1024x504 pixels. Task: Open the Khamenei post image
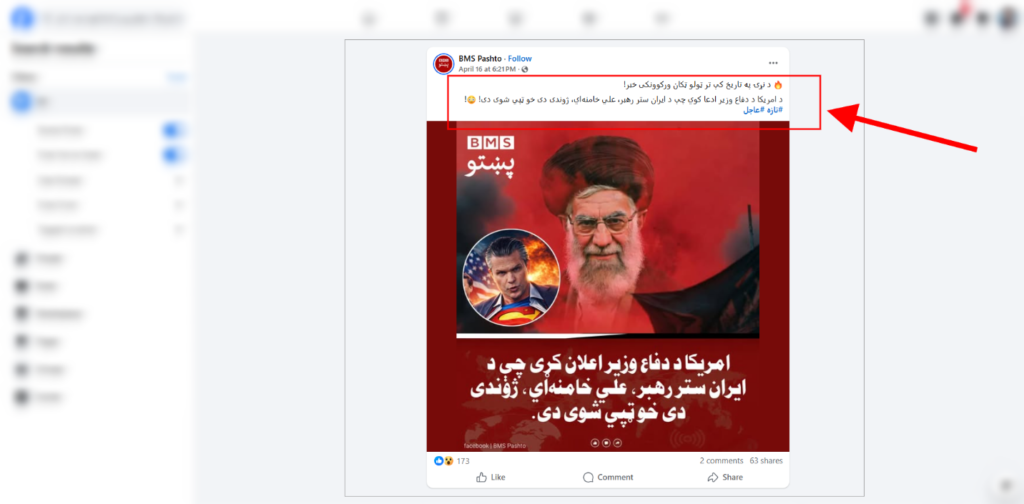[x=607, y=286]
